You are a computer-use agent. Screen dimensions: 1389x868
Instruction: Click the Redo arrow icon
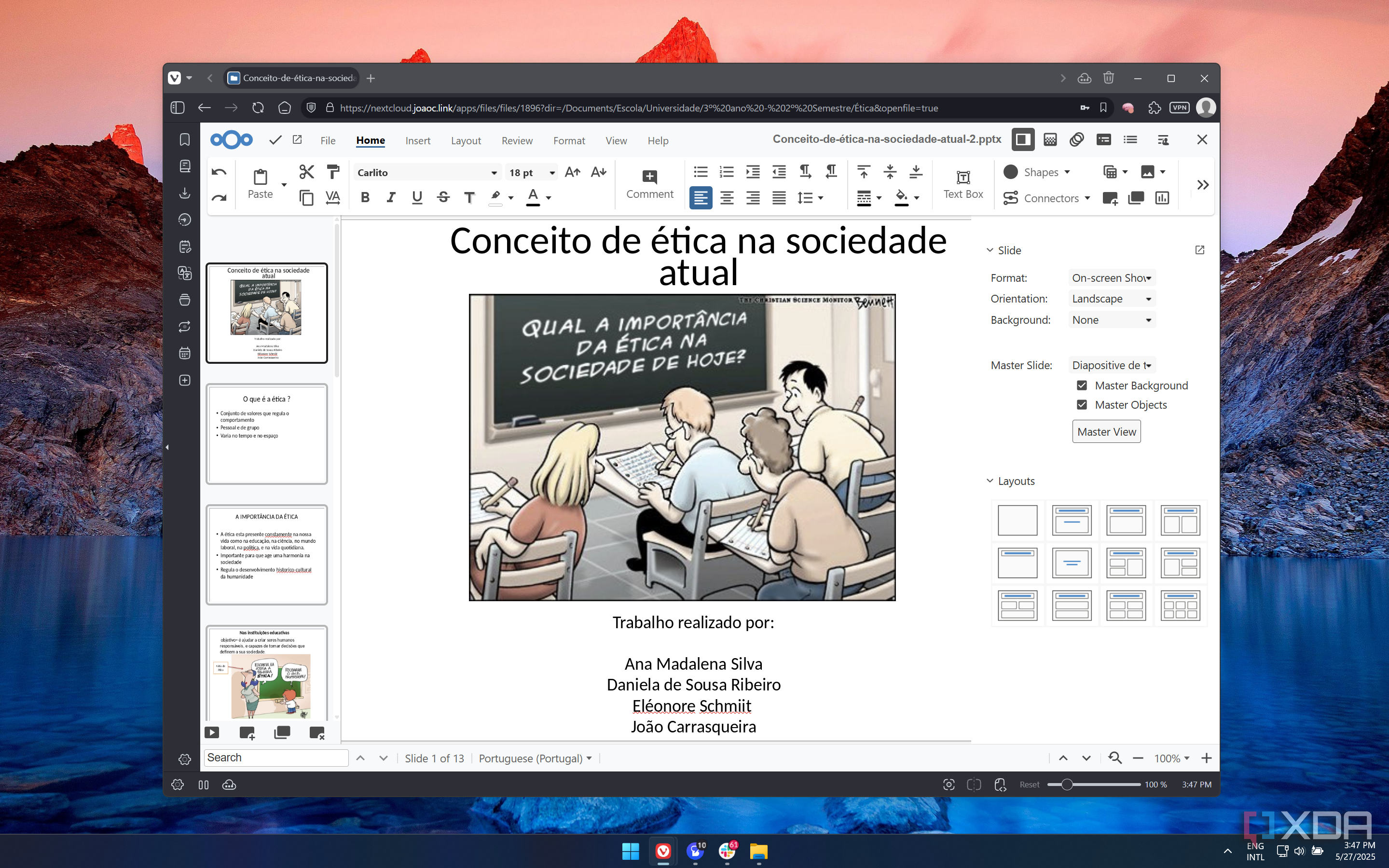[219, 198]
